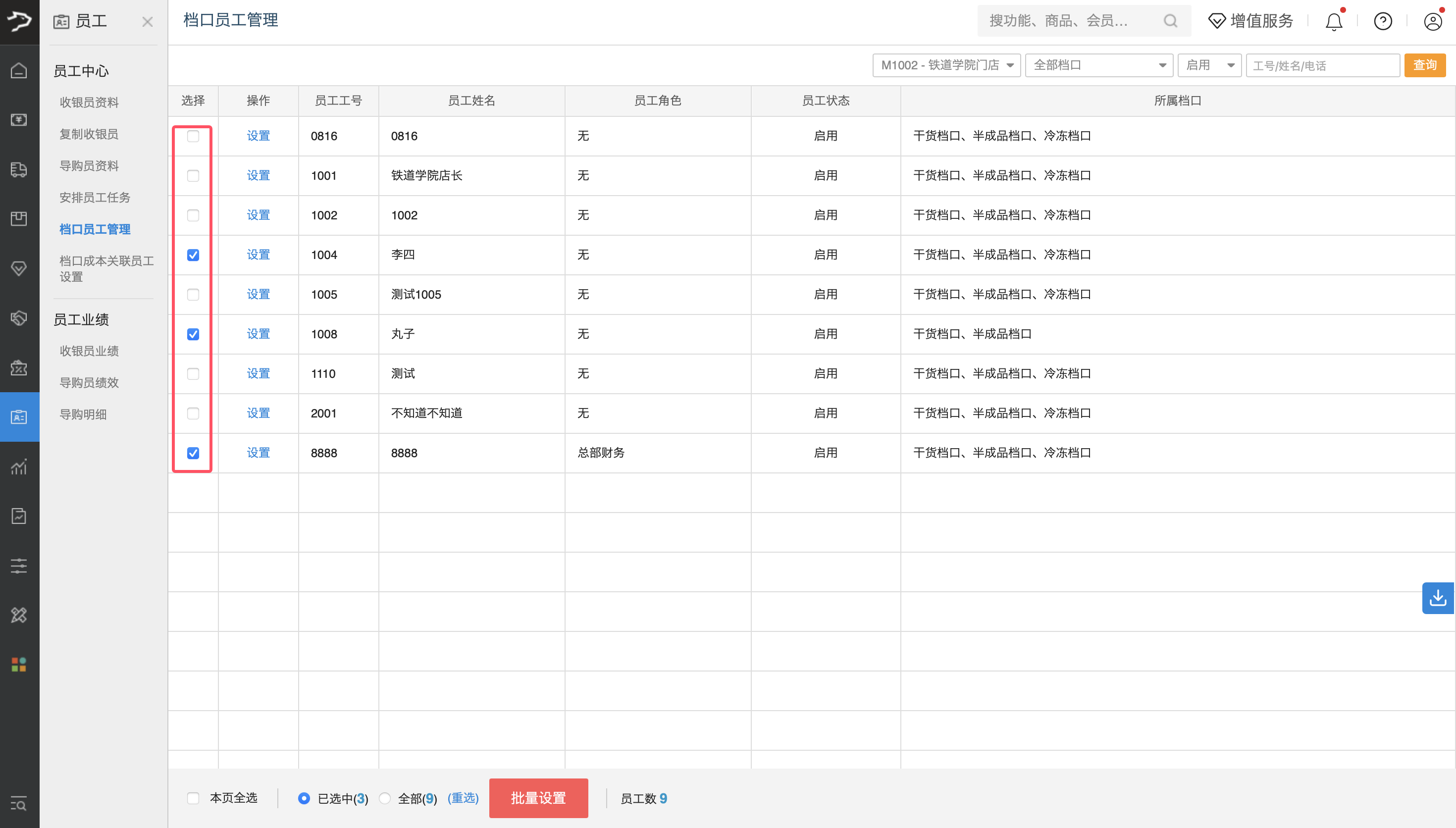
Task: Open the 全部档口 dropdown
Action: coord(1098,65)
